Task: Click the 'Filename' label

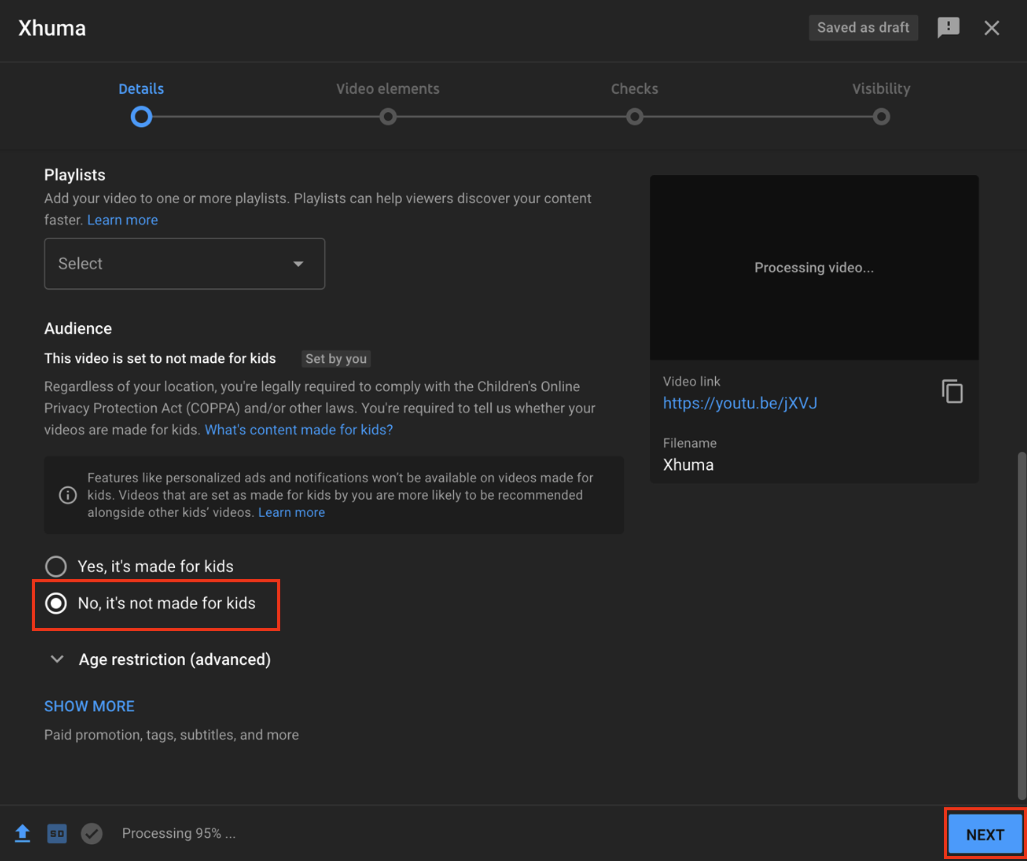Action: point(690,443)
